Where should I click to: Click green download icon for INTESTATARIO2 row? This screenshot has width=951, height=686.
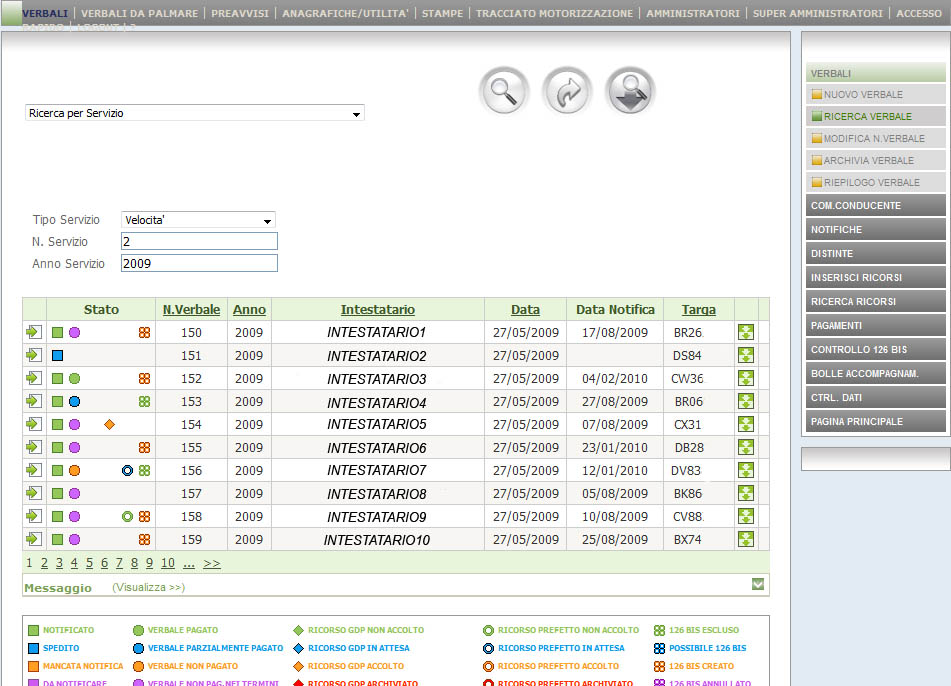pyautogui.click(x=746, y=355)
